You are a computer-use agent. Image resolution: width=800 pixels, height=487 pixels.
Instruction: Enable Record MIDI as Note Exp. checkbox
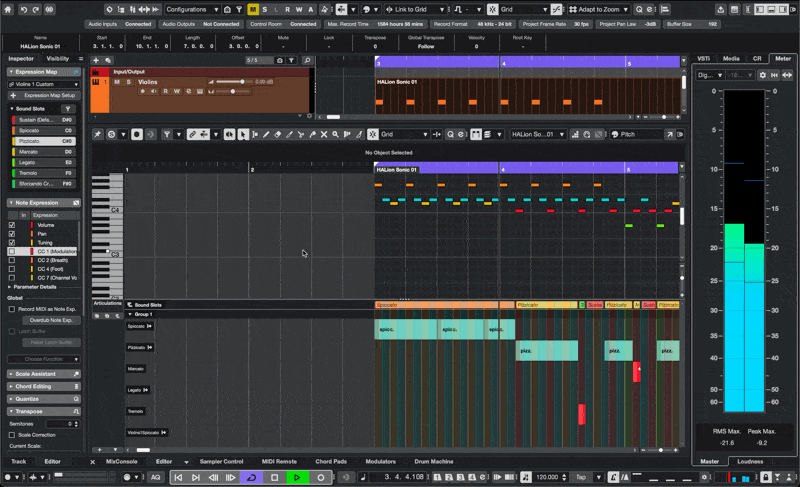point(12,309)
